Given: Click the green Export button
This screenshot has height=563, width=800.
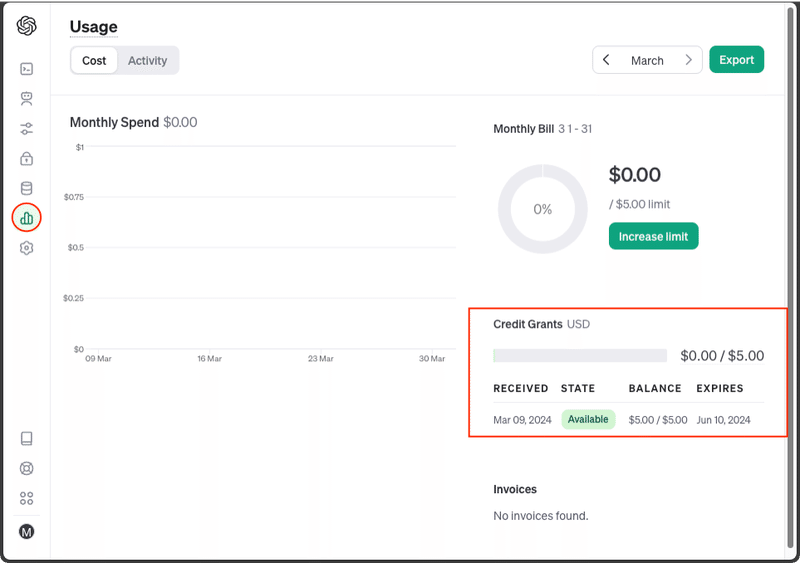Looking at the screenshot, I should [736, 60].
